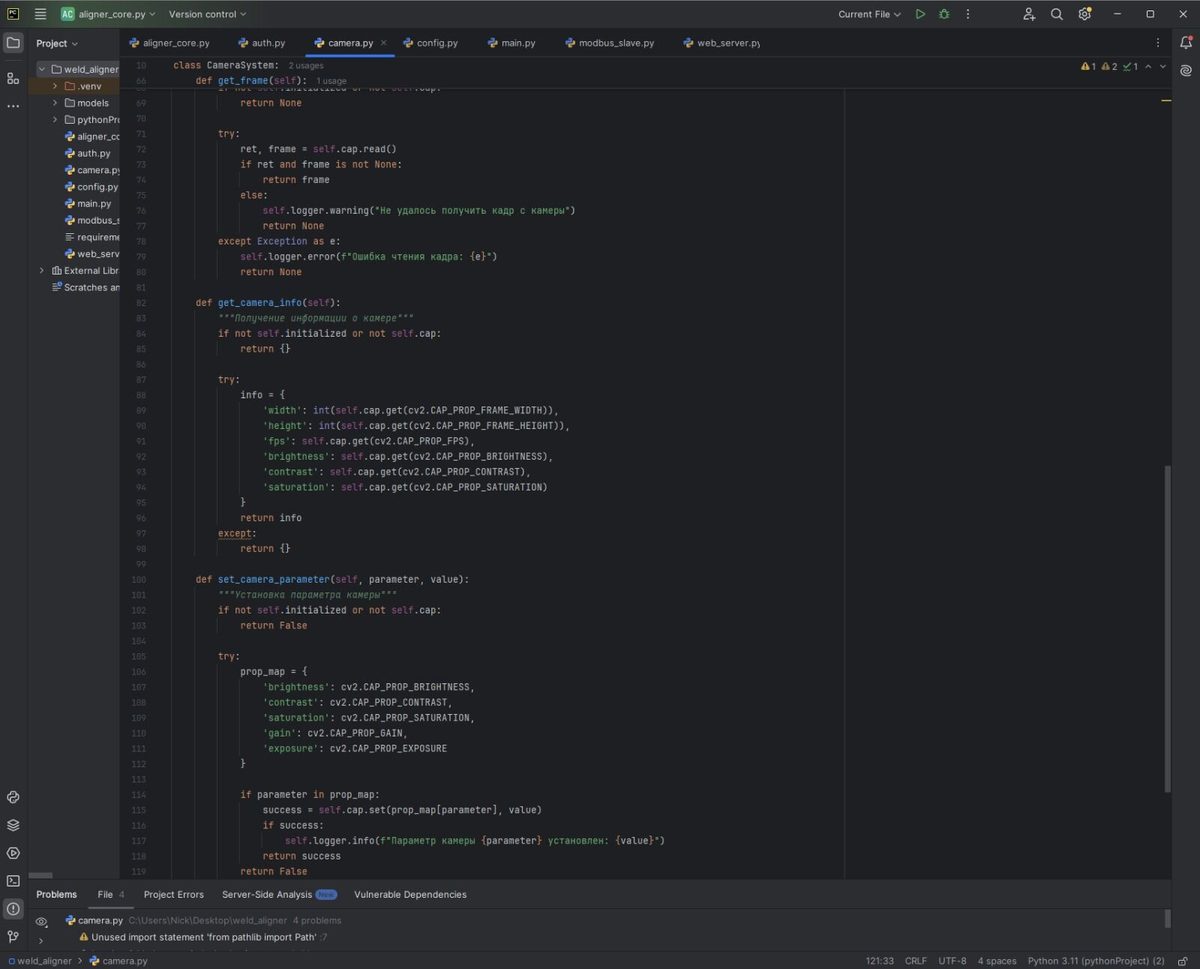Switch to the modbus_slave.py editor tab

(x=610, y=43)
